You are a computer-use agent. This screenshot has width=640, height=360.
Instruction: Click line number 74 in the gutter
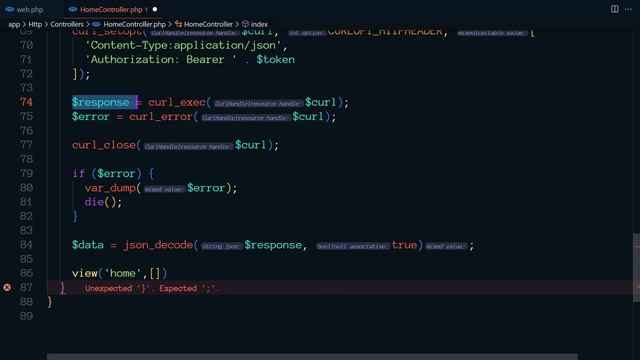pyautogui.click(x=26, y=102)
